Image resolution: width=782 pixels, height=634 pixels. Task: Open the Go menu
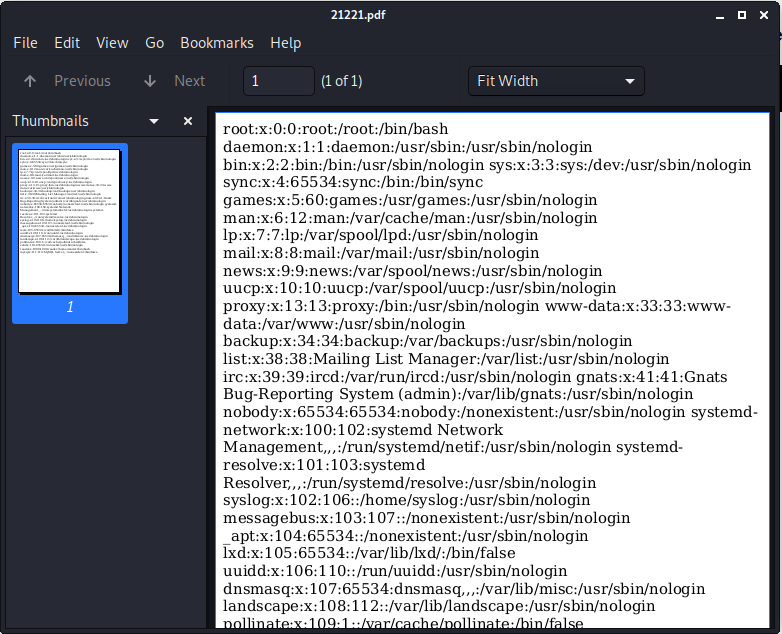coord(154,43)
